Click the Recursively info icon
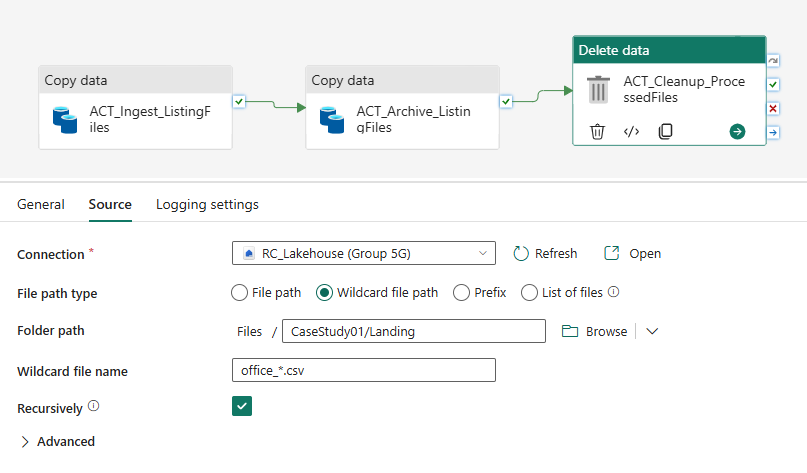Image resolution: width=807 pixels, height=473 pixels. [93, 406]
